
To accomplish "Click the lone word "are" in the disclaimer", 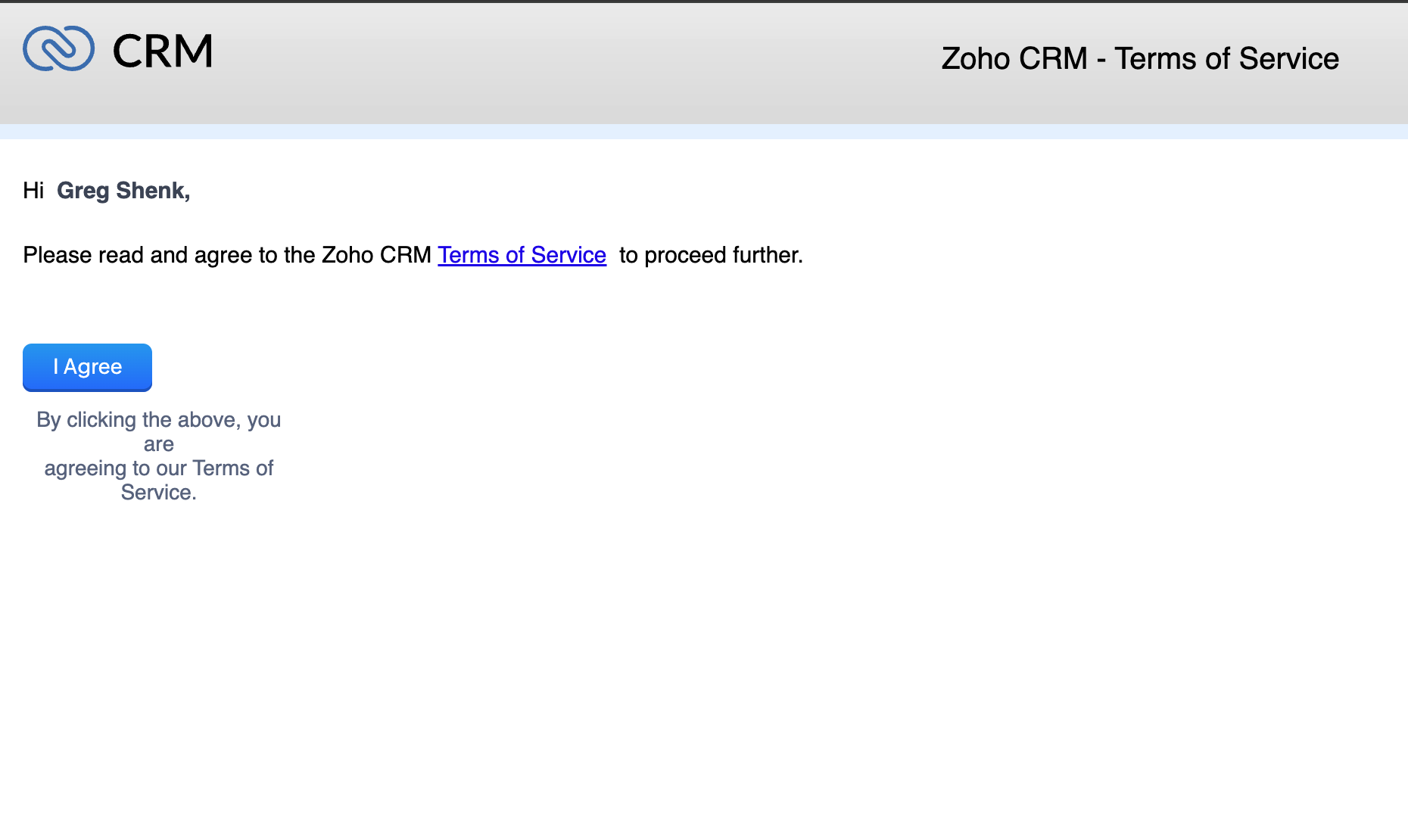I will tap(159, 444).
